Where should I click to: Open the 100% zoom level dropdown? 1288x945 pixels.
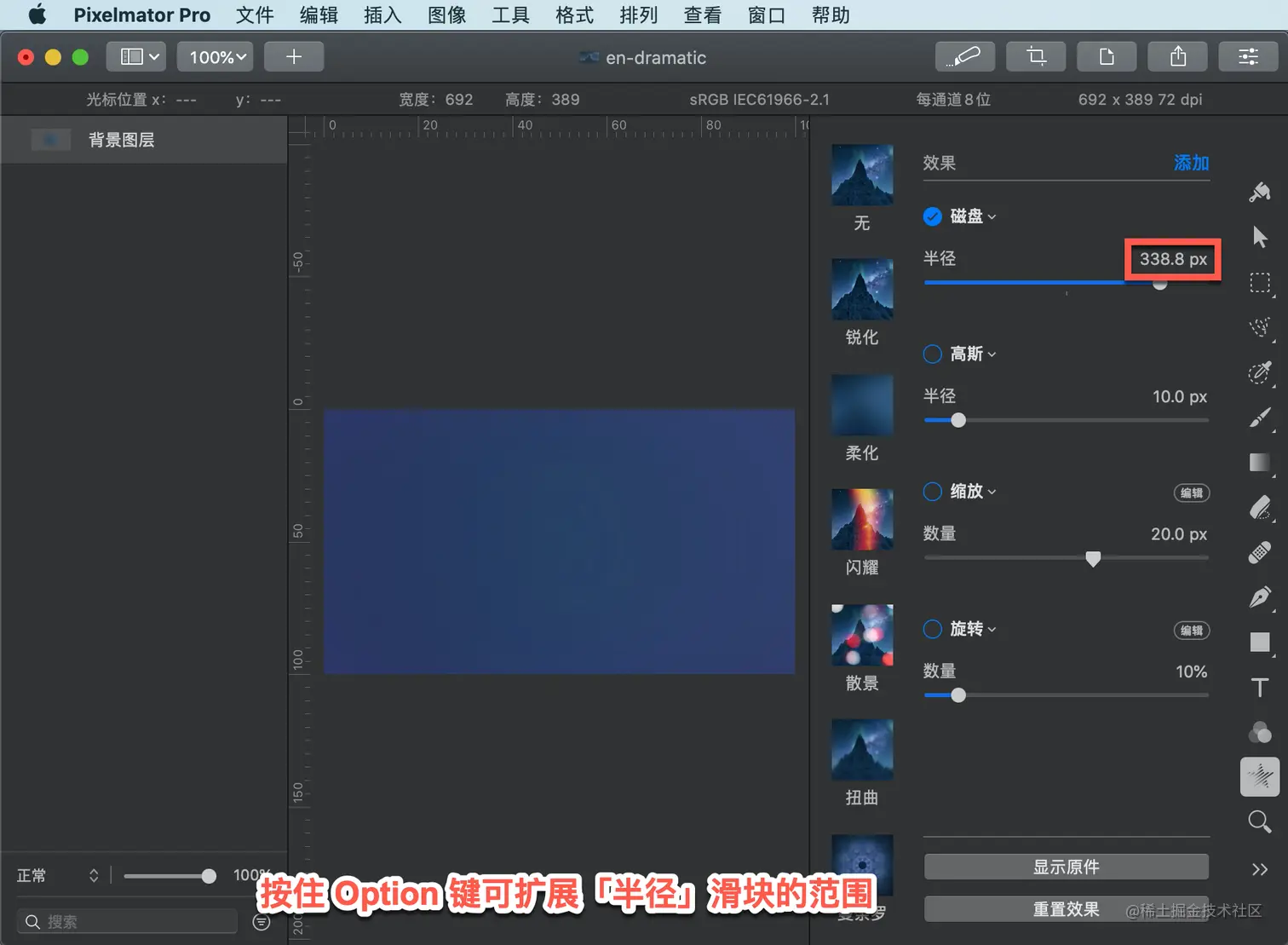pos(217,57)
